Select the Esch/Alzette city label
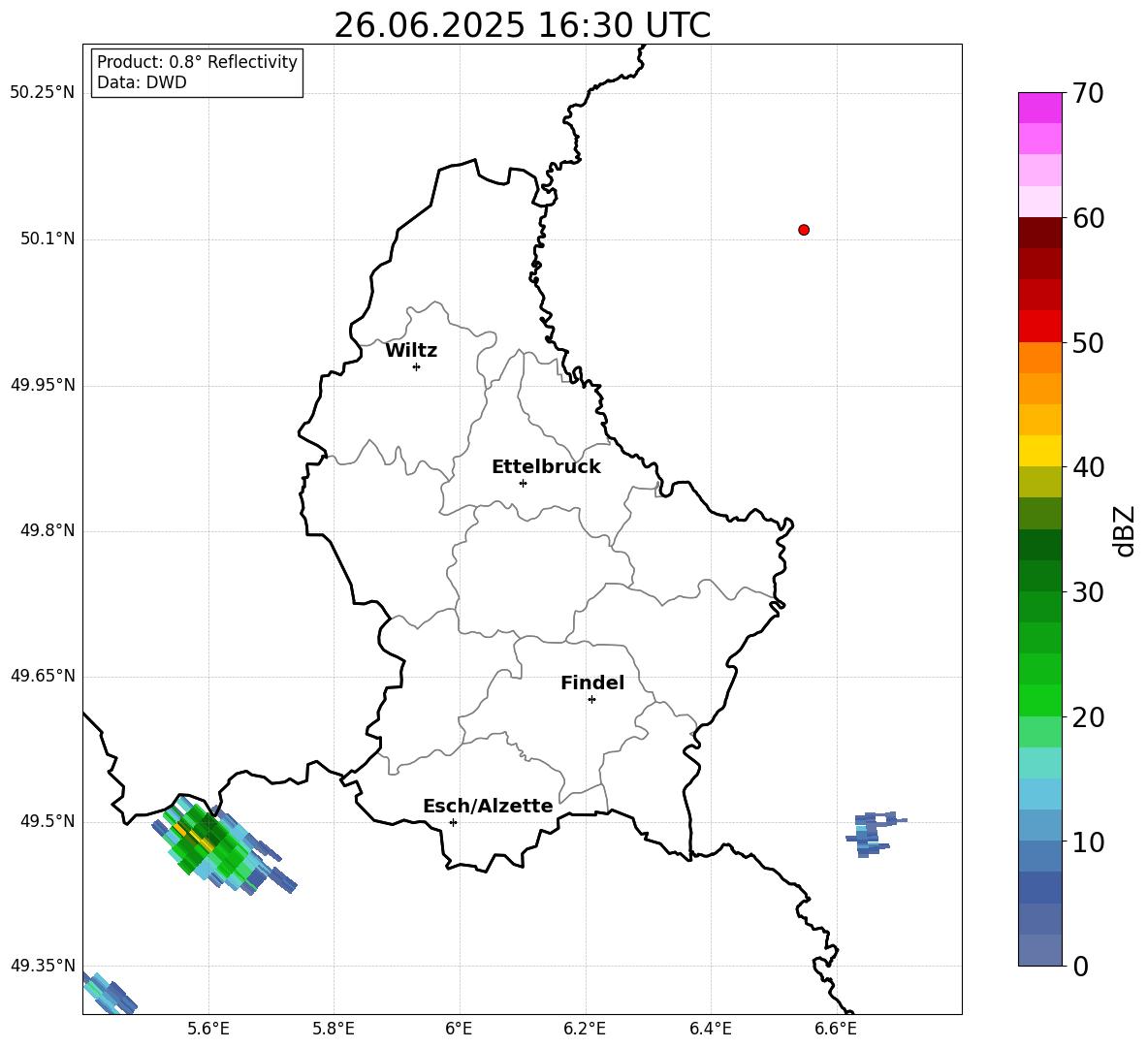The height and width of the screenshot is (1048, 1148). tap(488, 807)
